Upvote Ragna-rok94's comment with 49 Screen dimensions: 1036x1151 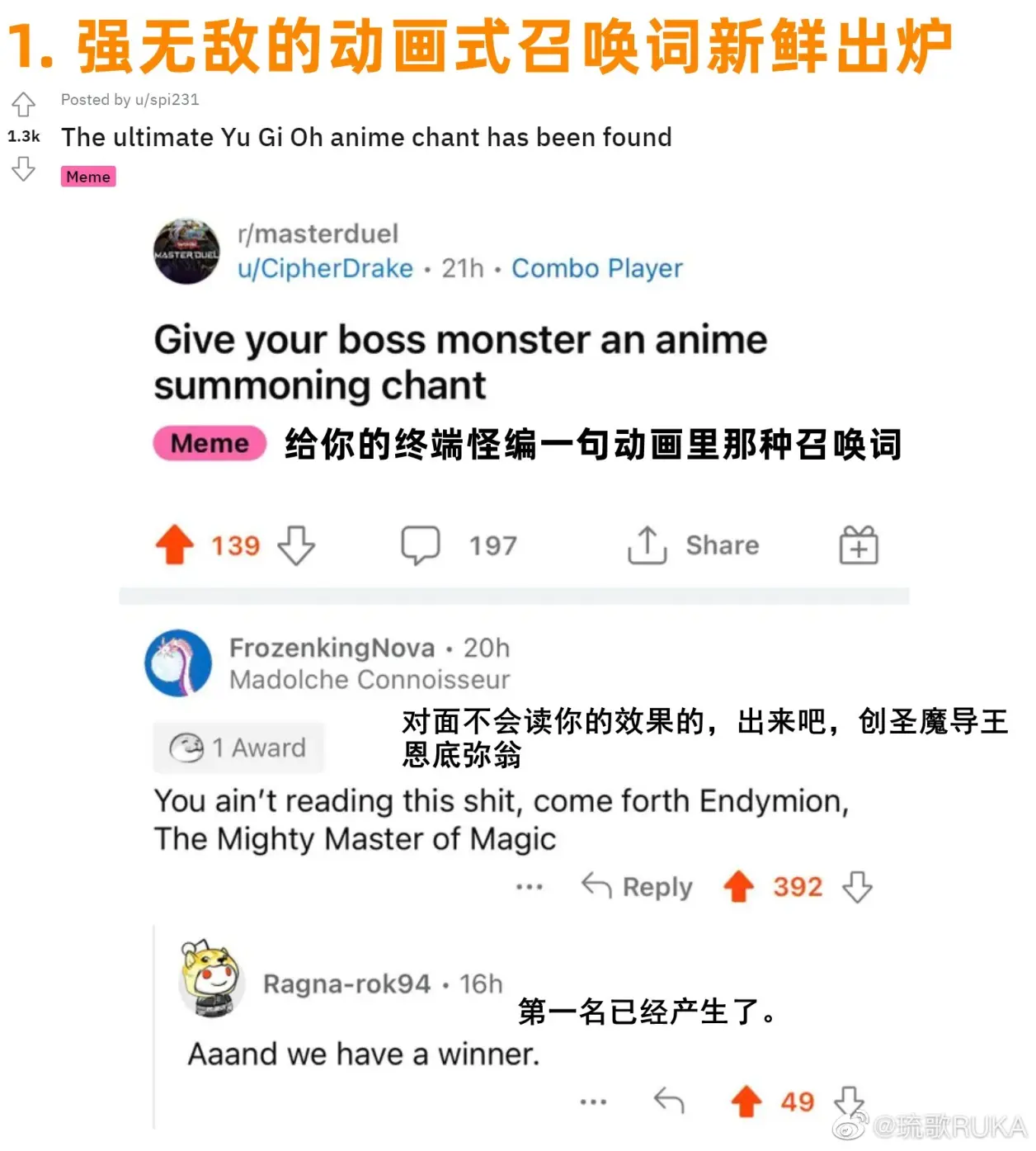746,1101
